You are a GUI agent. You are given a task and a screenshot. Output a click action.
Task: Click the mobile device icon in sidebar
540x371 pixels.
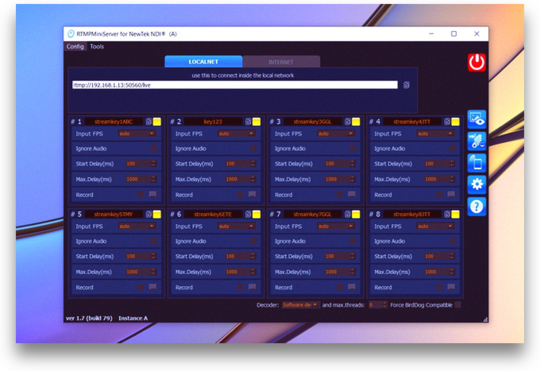(x=477, y=163)
